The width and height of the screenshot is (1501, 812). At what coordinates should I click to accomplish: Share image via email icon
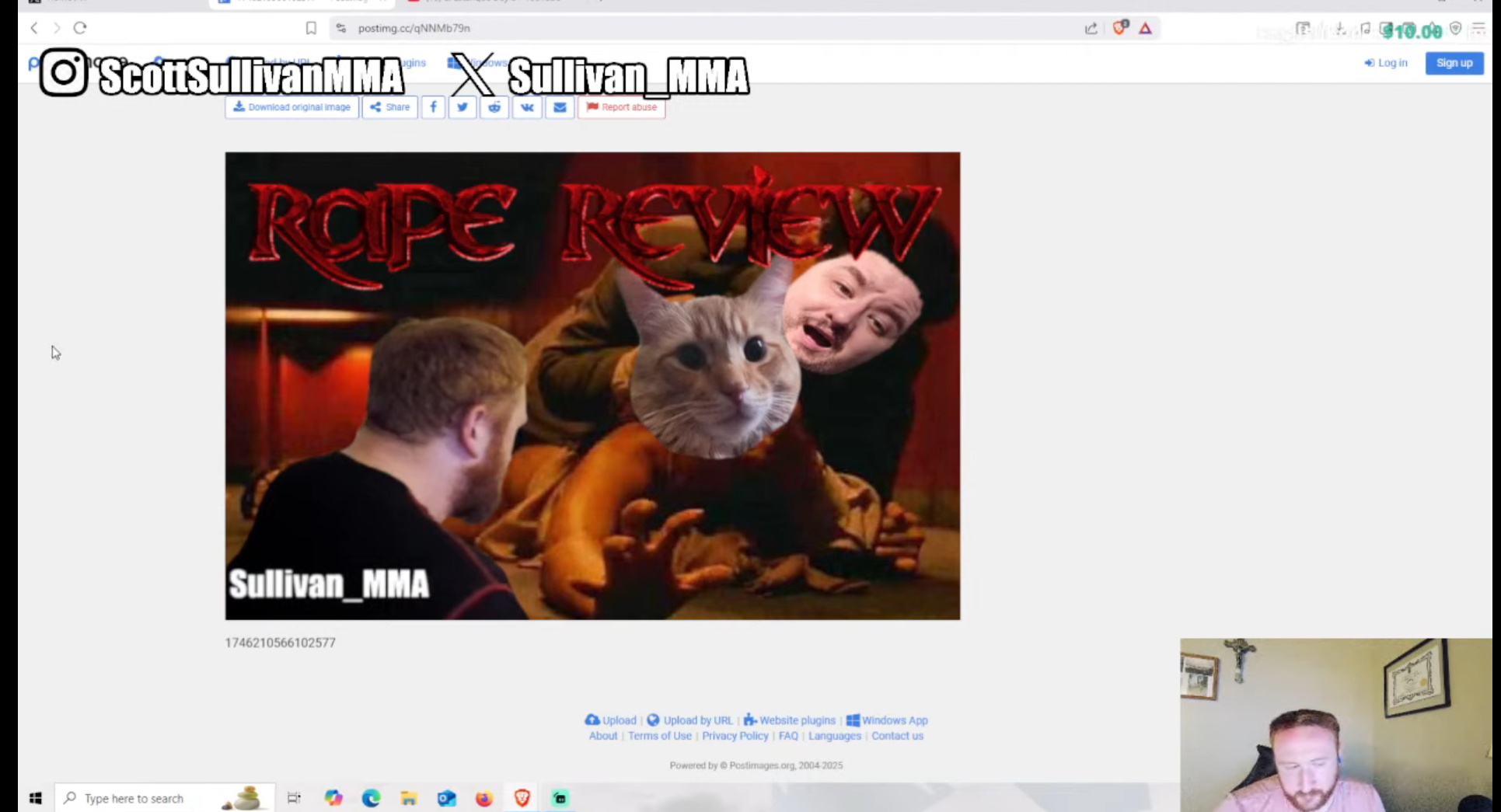pos(560,107)
